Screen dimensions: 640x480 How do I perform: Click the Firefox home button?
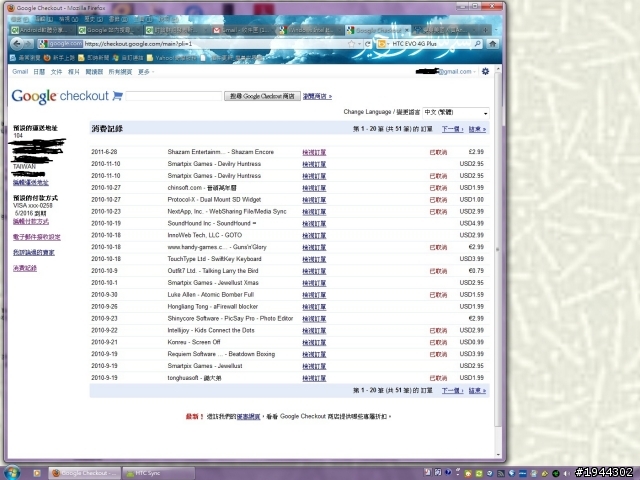[x=493, y=43]
